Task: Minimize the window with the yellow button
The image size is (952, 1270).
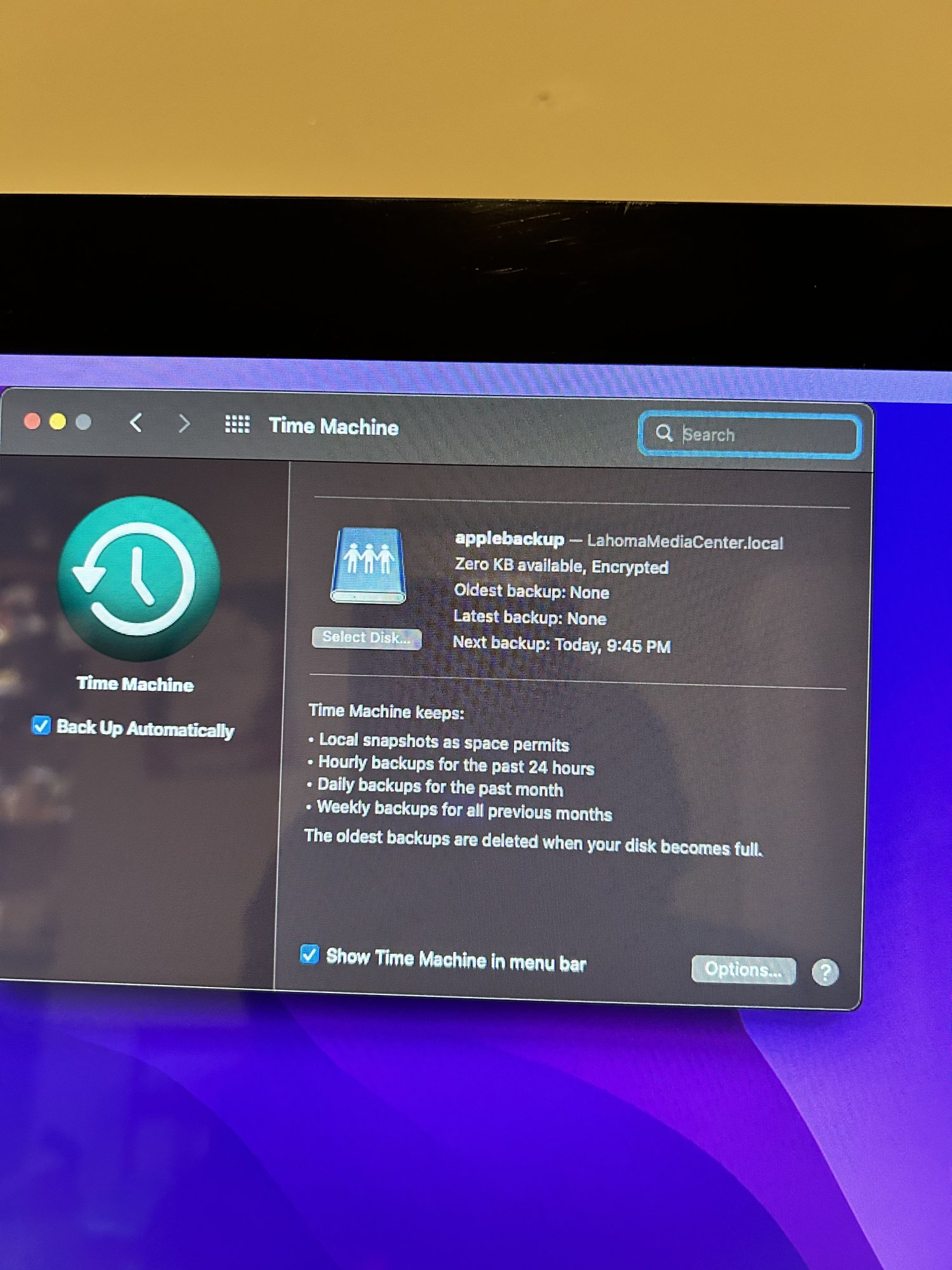Action: pyautogui.click(x=58, y=422)
